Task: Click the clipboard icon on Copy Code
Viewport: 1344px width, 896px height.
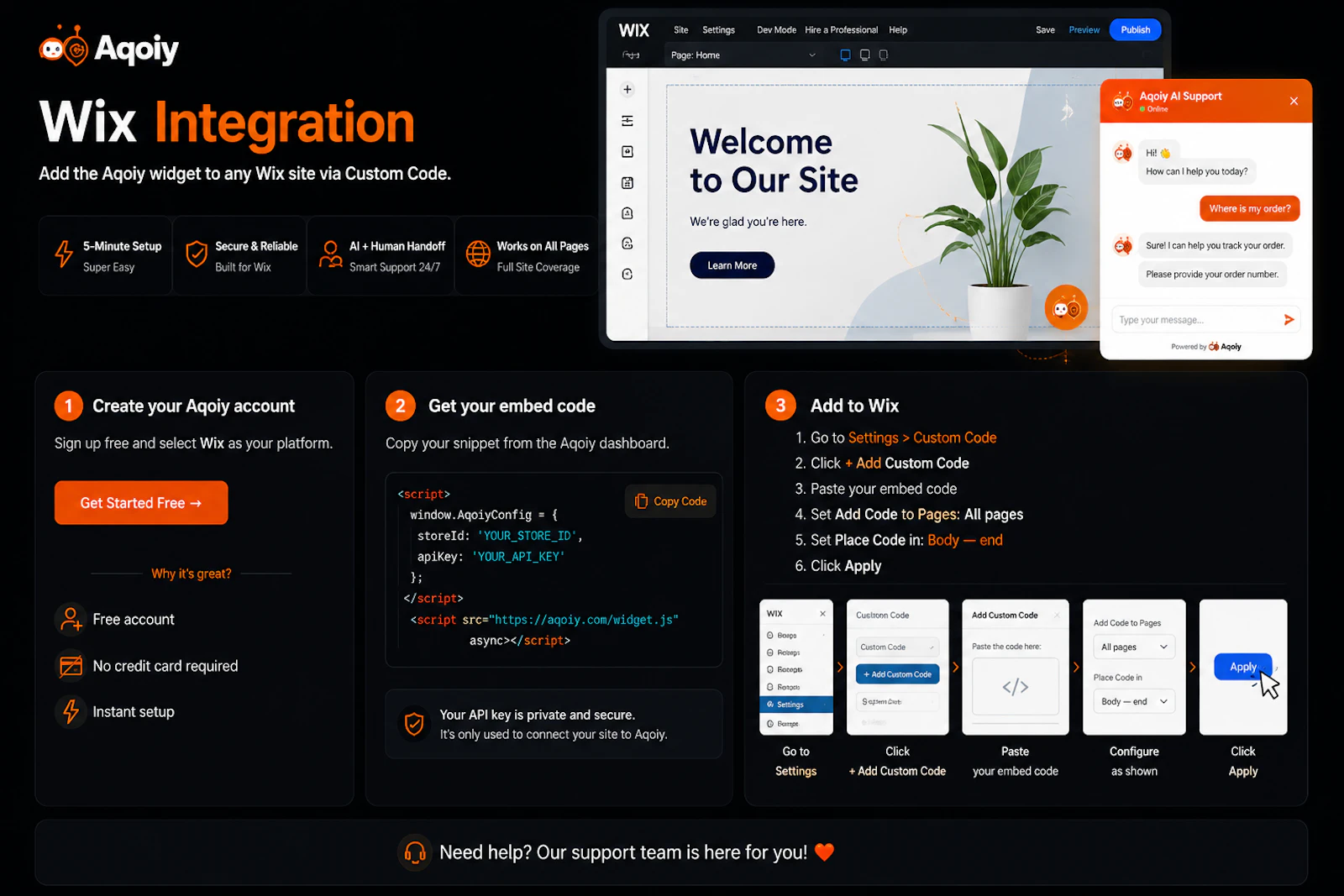Action: (641, 501)
